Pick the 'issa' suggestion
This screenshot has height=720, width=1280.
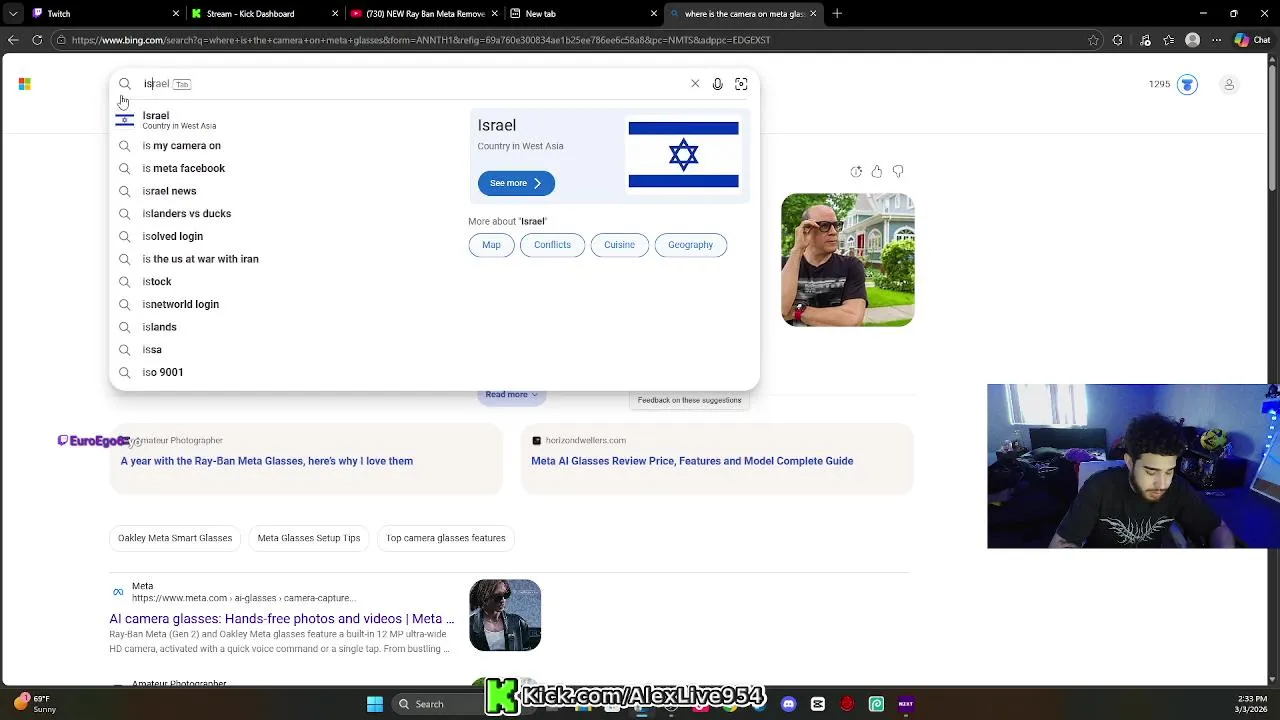pos(285,349)
